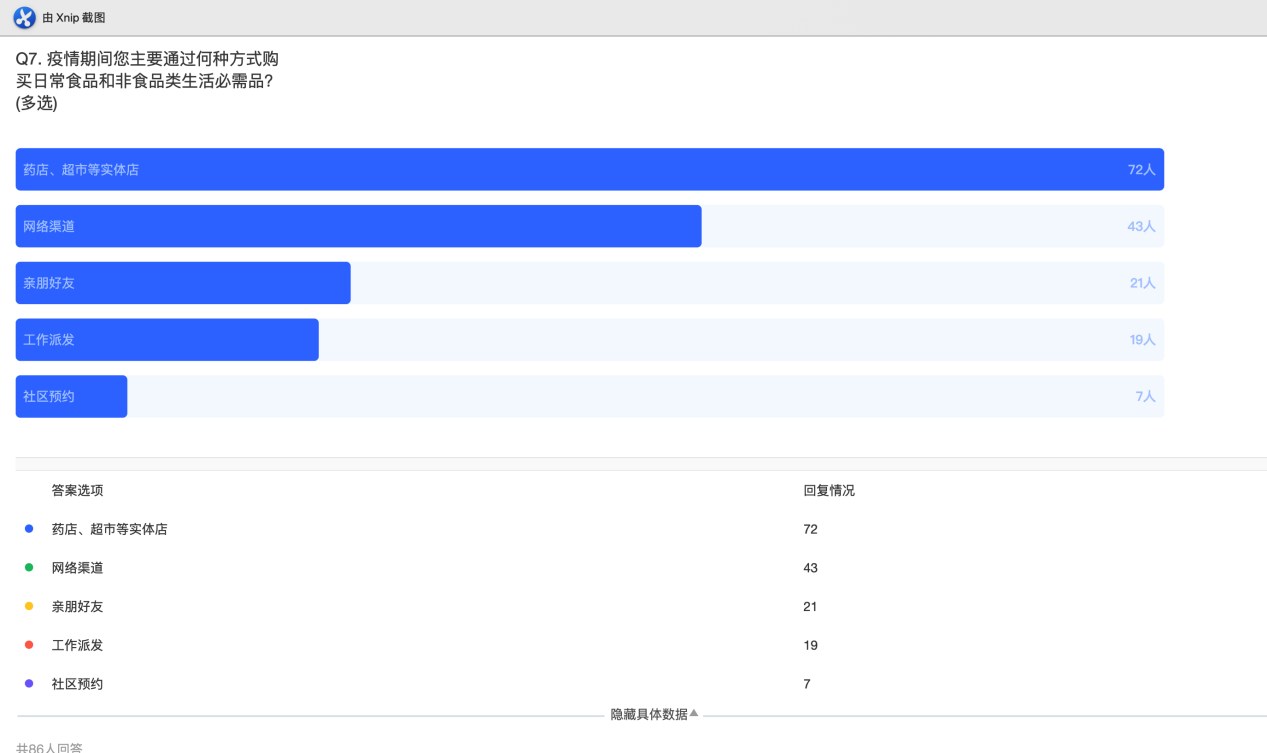Image resolution: width=1267 pixels, height=753 pixels.
Task: Click the Xnip scissors app icon
Action: tap(24, 18)
